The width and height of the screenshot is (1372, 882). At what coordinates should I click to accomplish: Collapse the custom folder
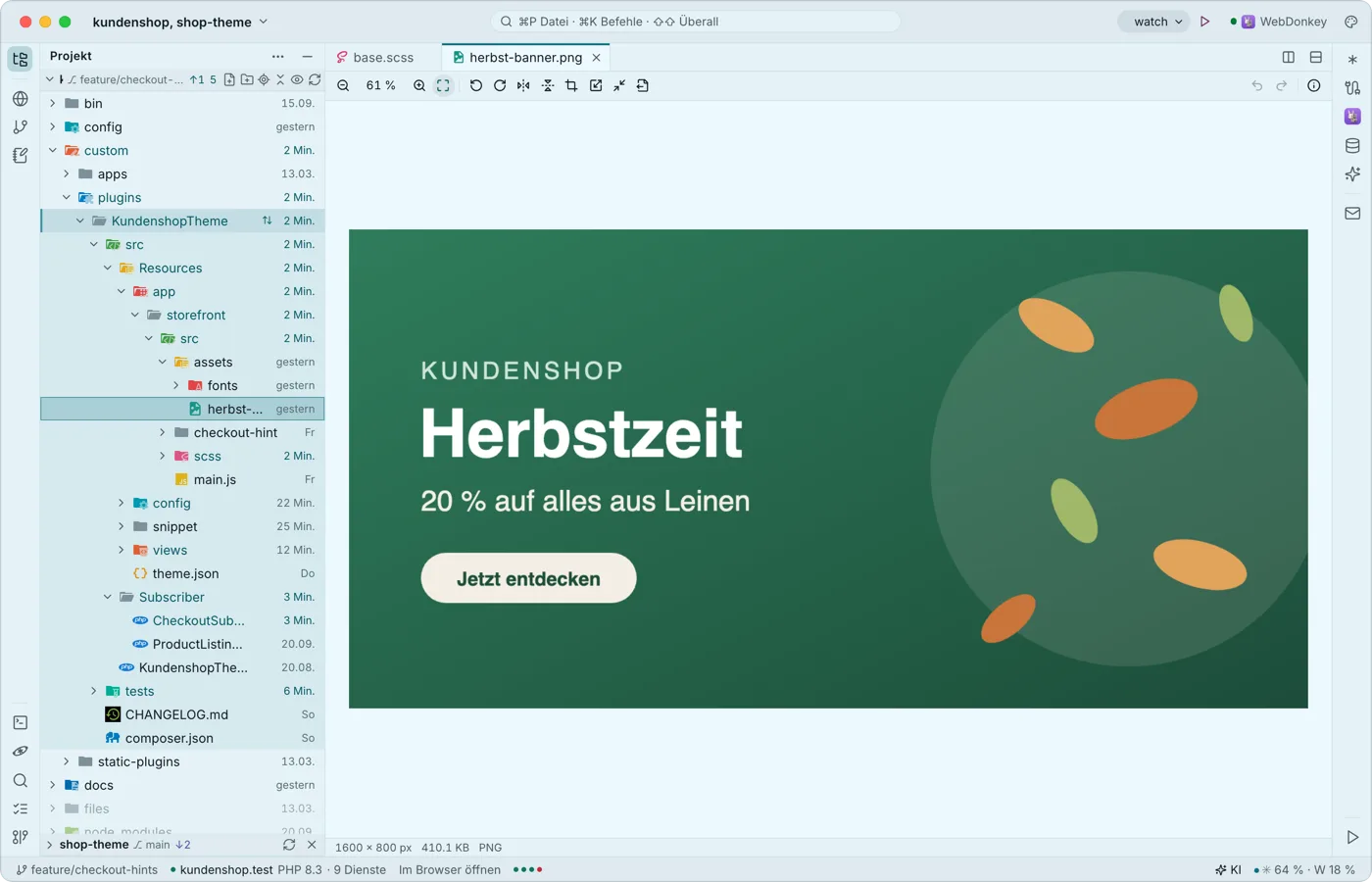coord(53,151)
